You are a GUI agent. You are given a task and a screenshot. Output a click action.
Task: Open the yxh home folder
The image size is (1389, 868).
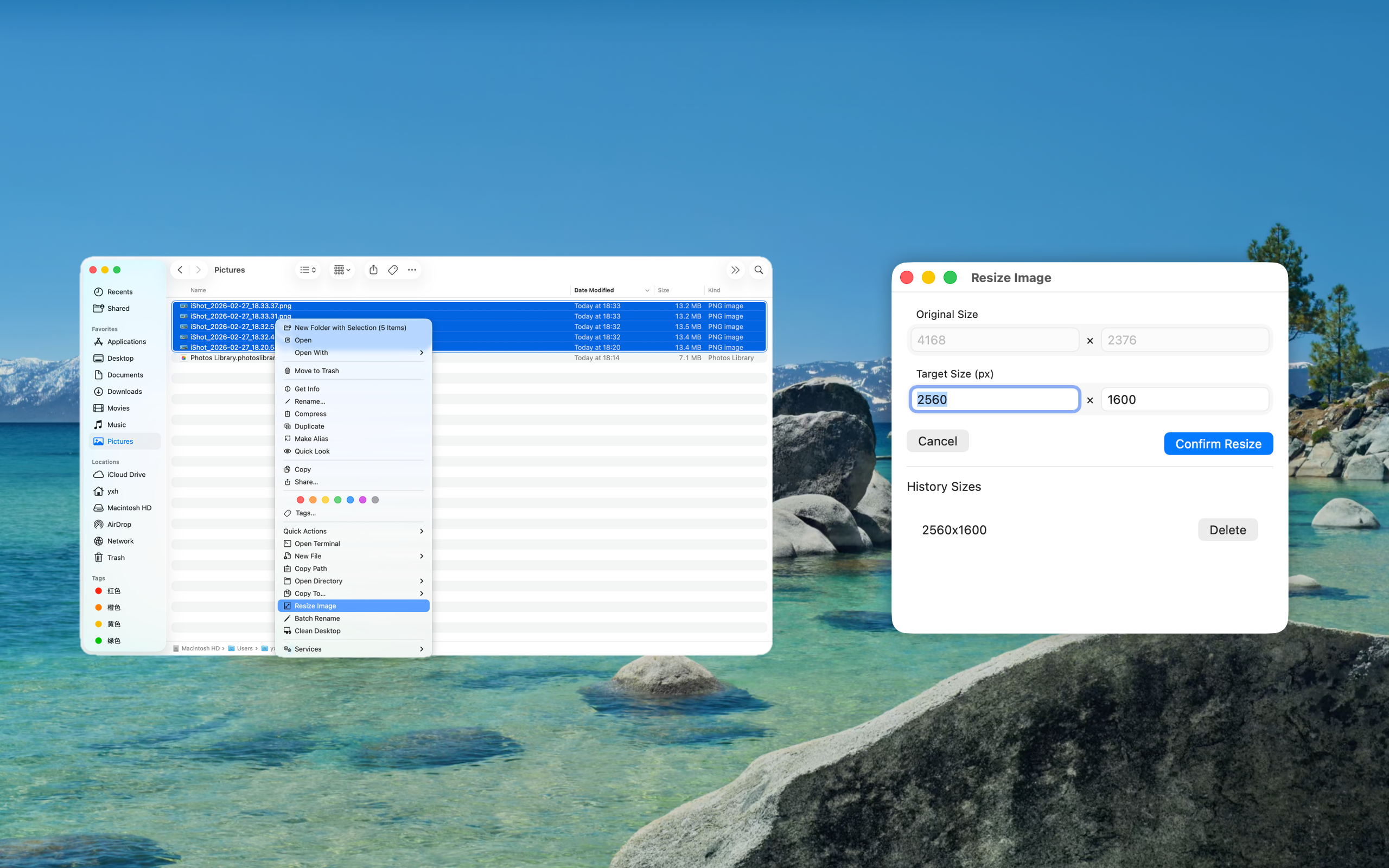click(x=125, y=492)
